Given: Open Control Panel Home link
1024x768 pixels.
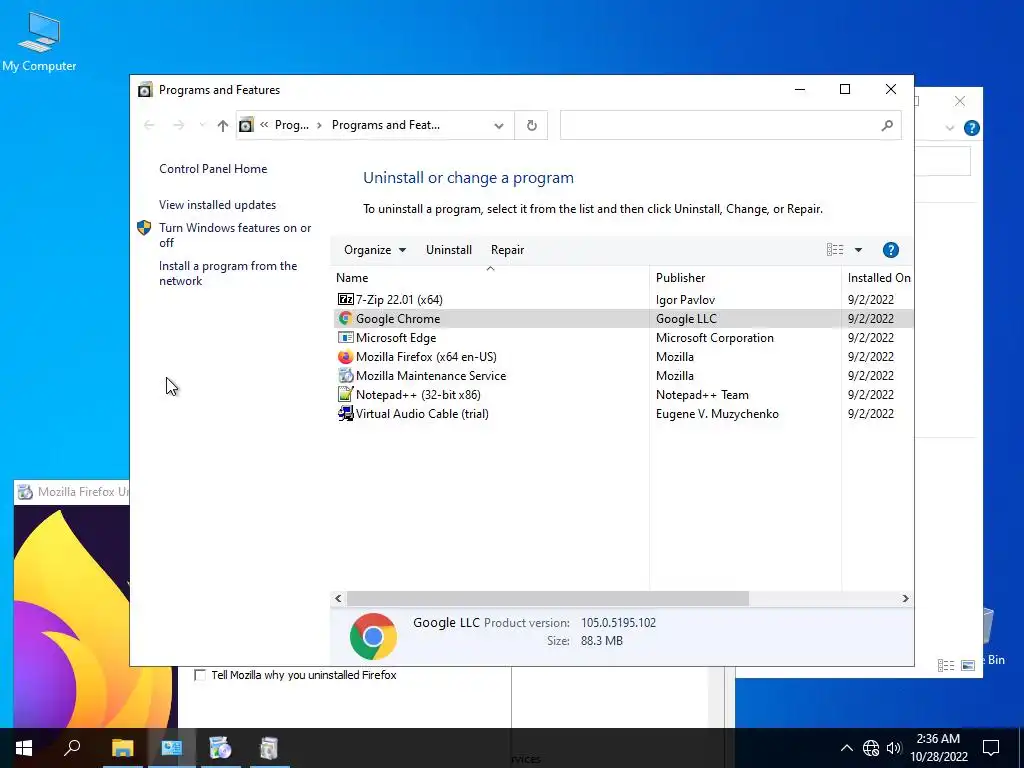Looking at the screenshot, I should point(213,169).
